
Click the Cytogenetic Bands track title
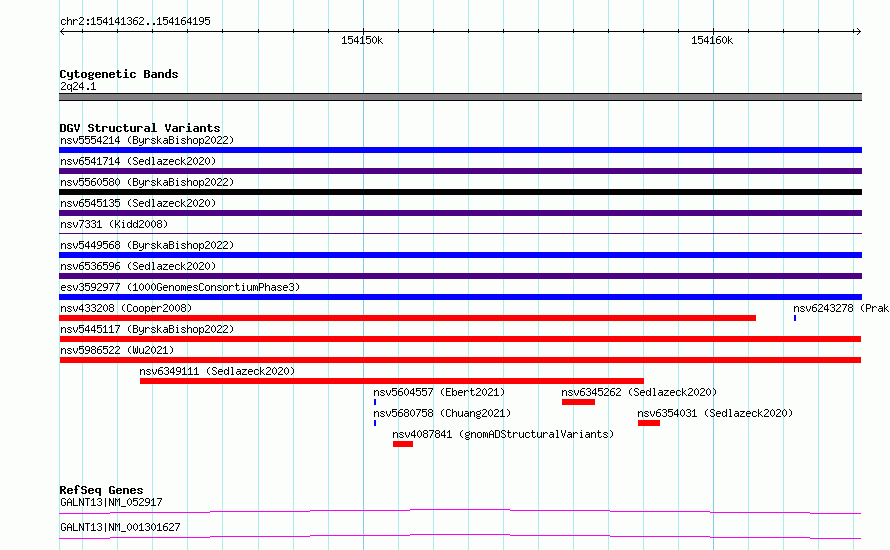[x=119, y=74]
